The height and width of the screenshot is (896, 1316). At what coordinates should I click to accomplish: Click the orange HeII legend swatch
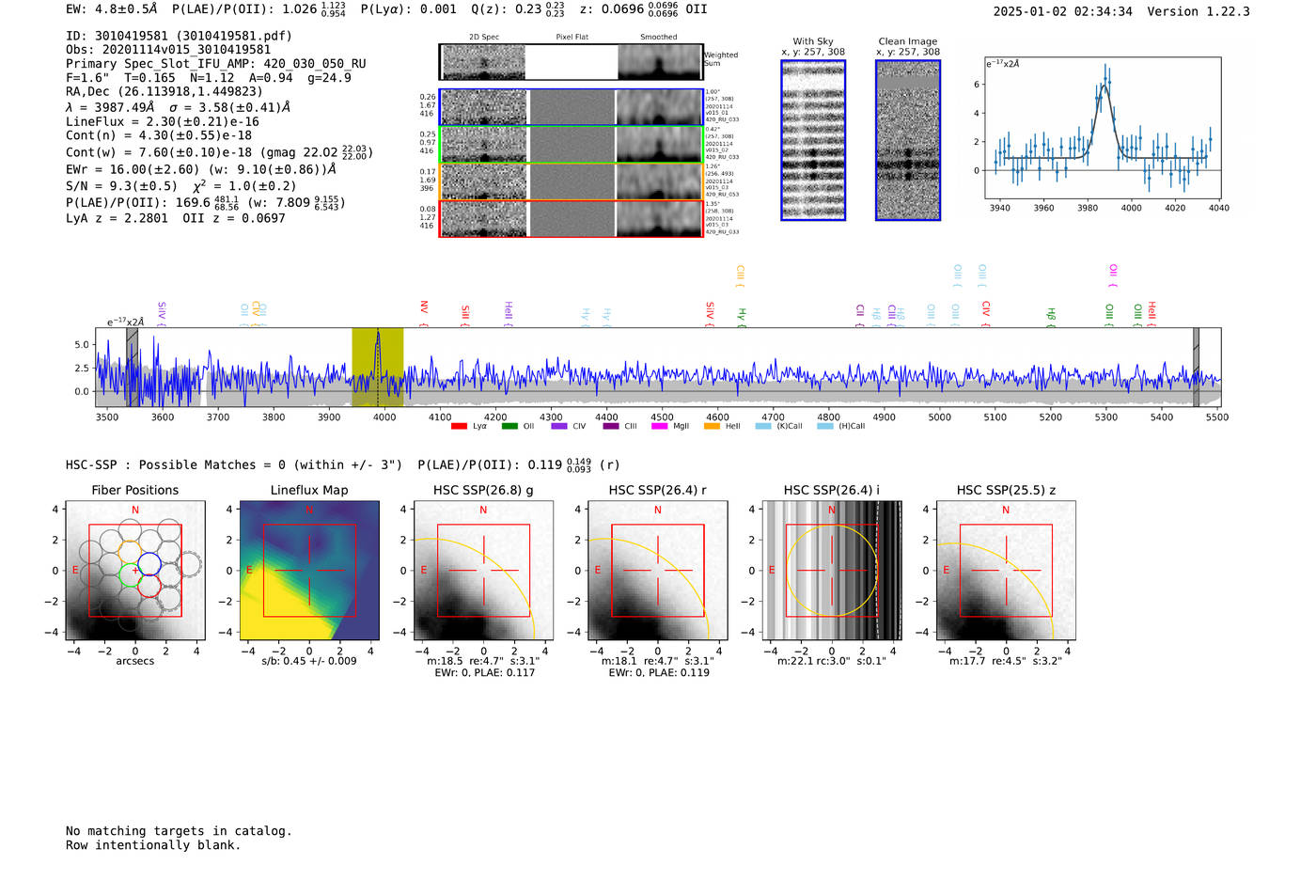[712, 426]
